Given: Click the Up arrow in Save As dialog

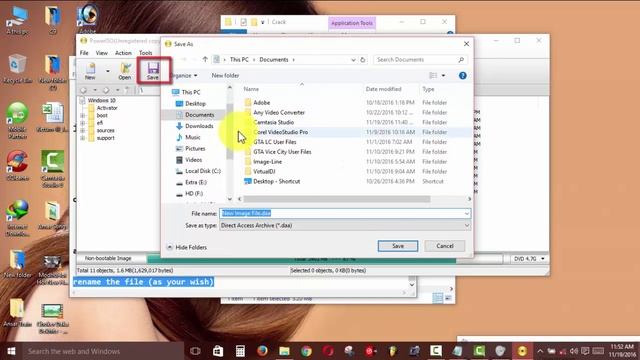Looking at the screenshot, I should click(205, 59).
